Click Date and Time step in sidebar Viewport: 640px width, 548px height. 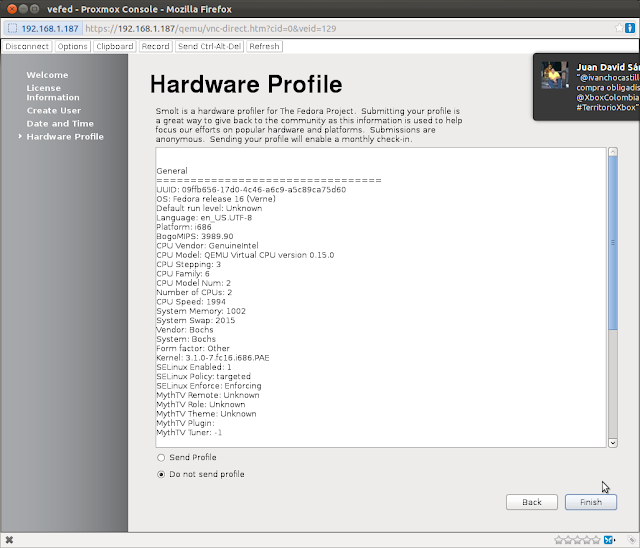pyautogui.click(x=60, y=123)
